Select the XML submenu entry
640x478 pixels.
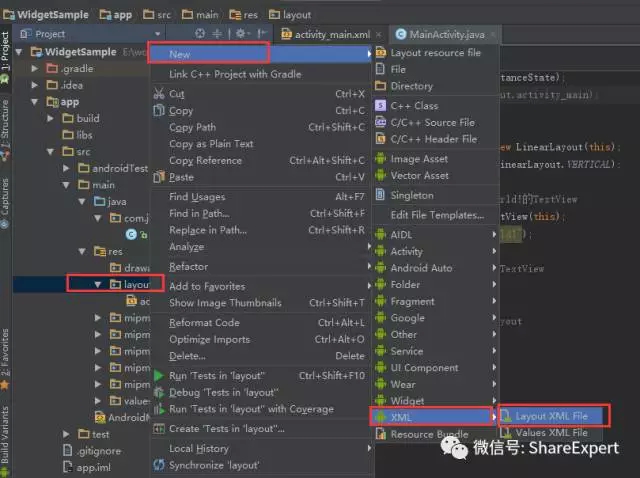coord(434,417)
